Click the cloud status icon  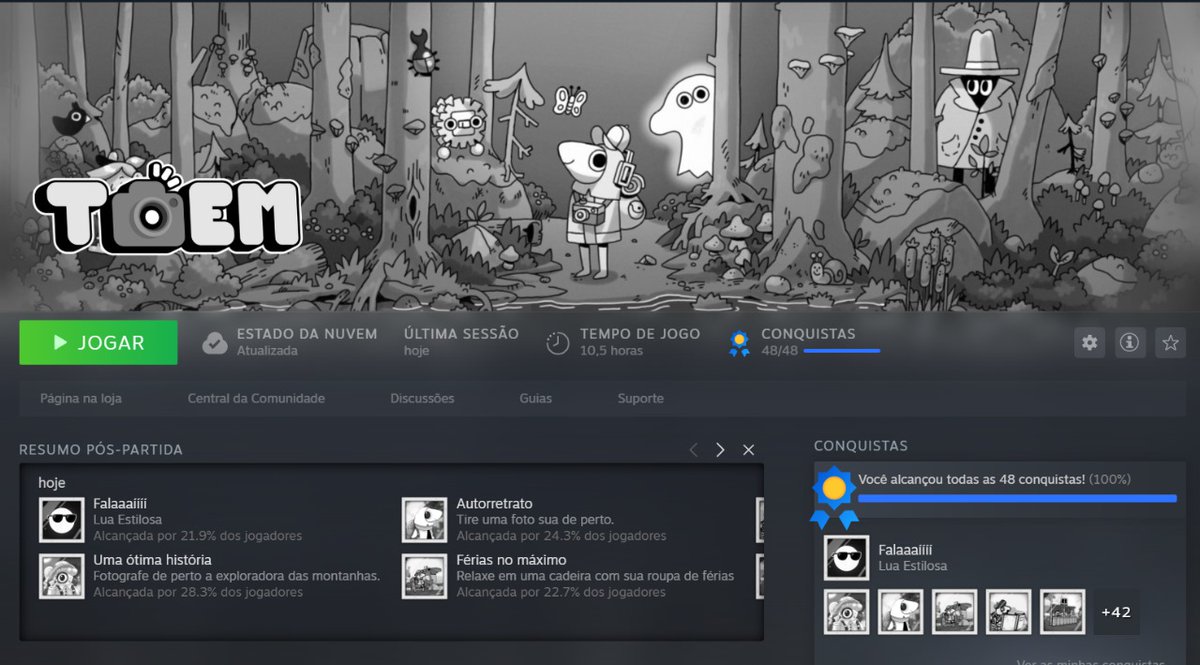(x=215, y=343)
